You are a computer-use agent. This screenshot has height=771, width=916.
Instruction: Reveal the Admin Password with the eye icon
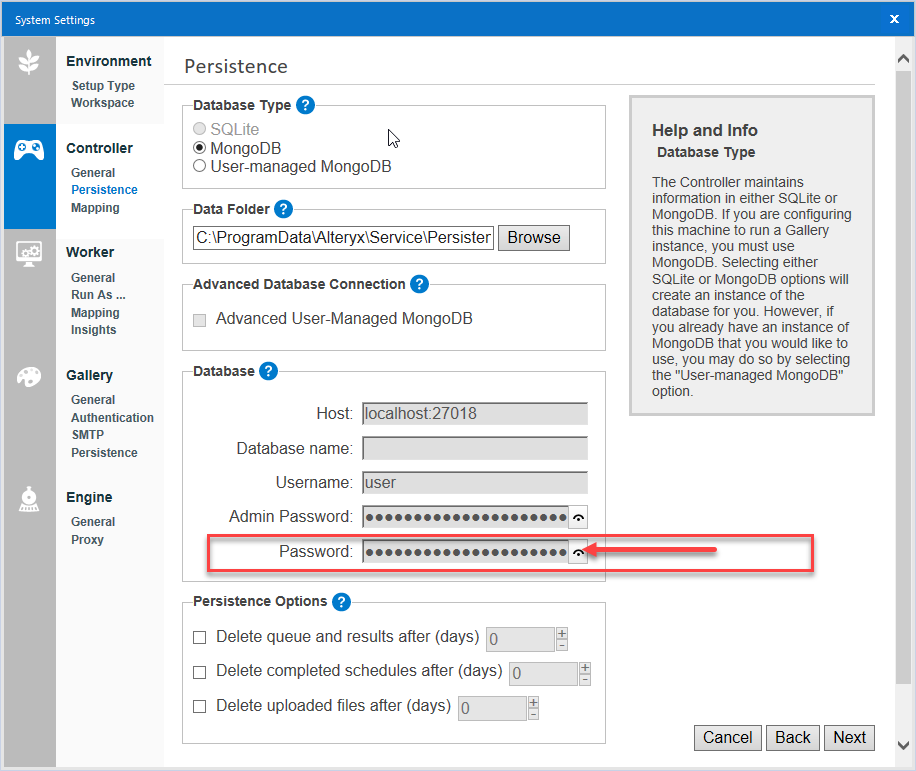[577, 517]
